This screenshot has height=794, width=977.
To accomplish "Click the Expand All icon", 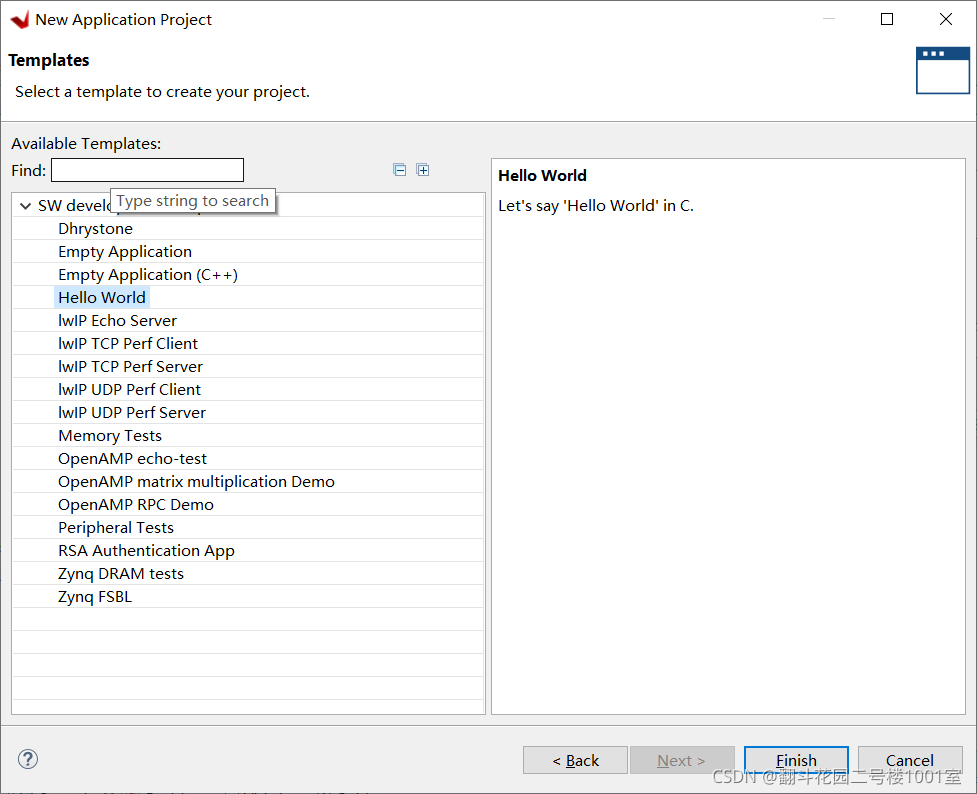I will pos(422,170).
